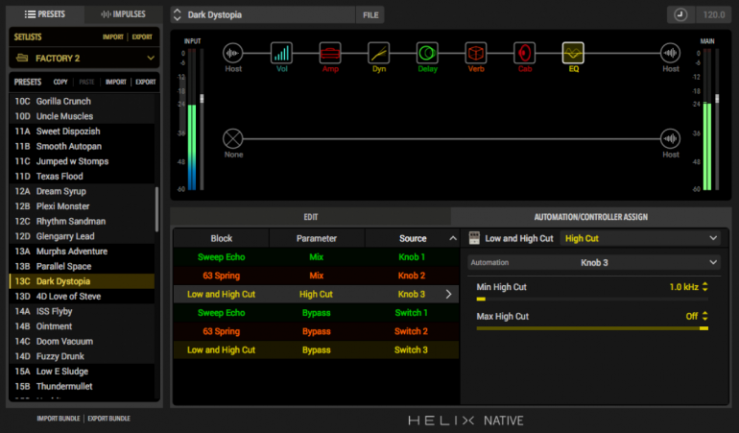Select the Vol block in signal chain
Image resolution: width=739 pixels, height=433 pixels.
pyautogui.click(x=282, y=52)
